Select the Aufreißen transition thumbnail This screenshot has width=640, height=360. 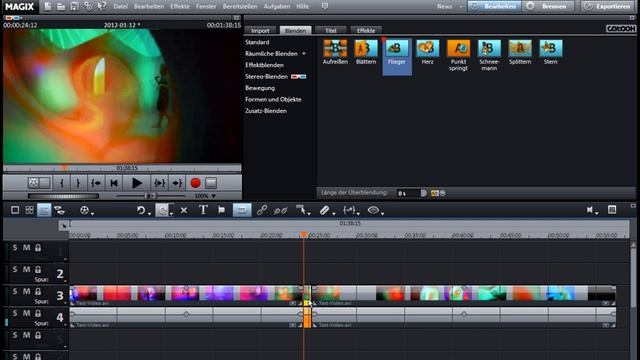point(335,49)
